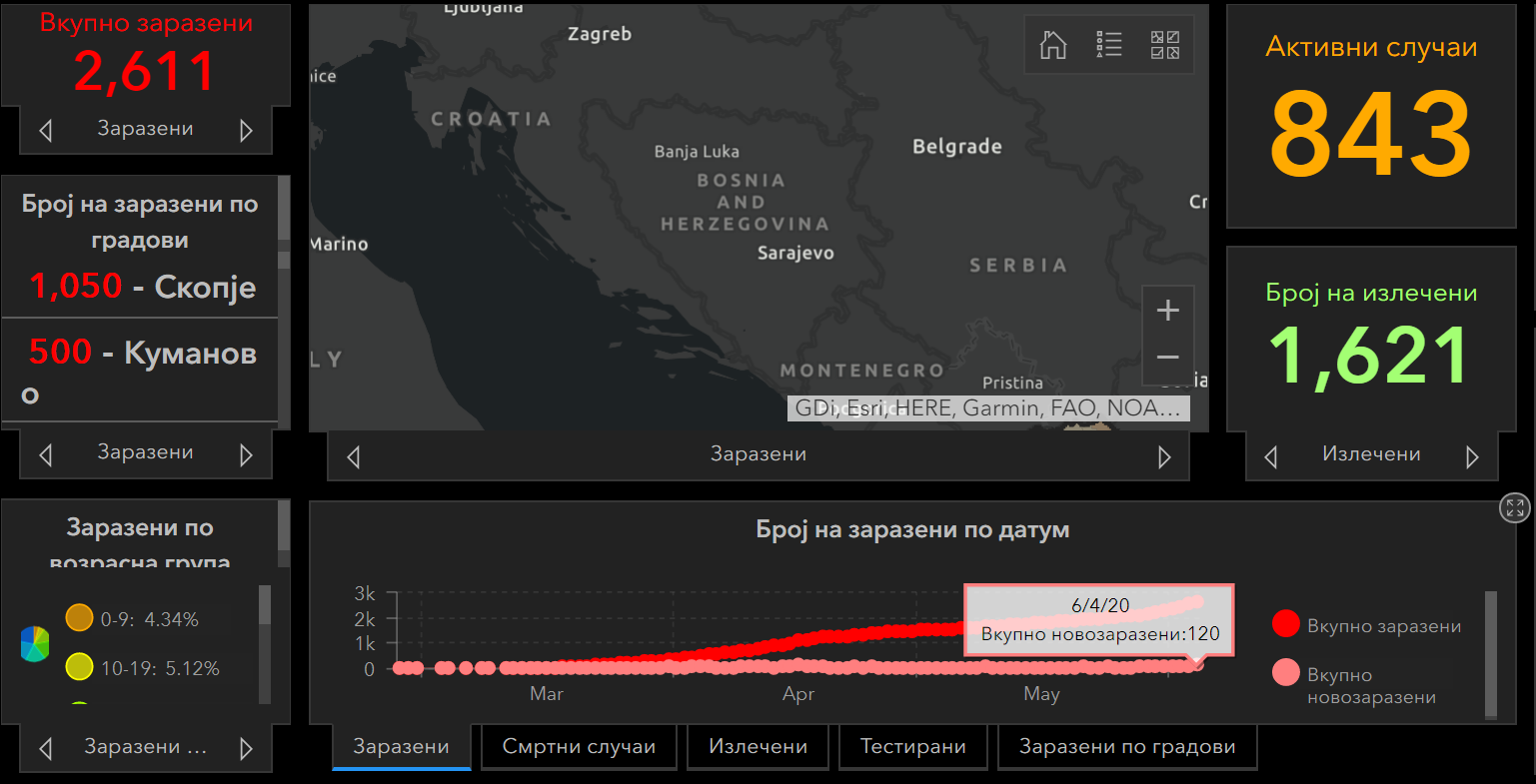Viewport: 1536px width, 784px height.
Task: Zoom in on the map with plus
Action: click(1167, 311)
